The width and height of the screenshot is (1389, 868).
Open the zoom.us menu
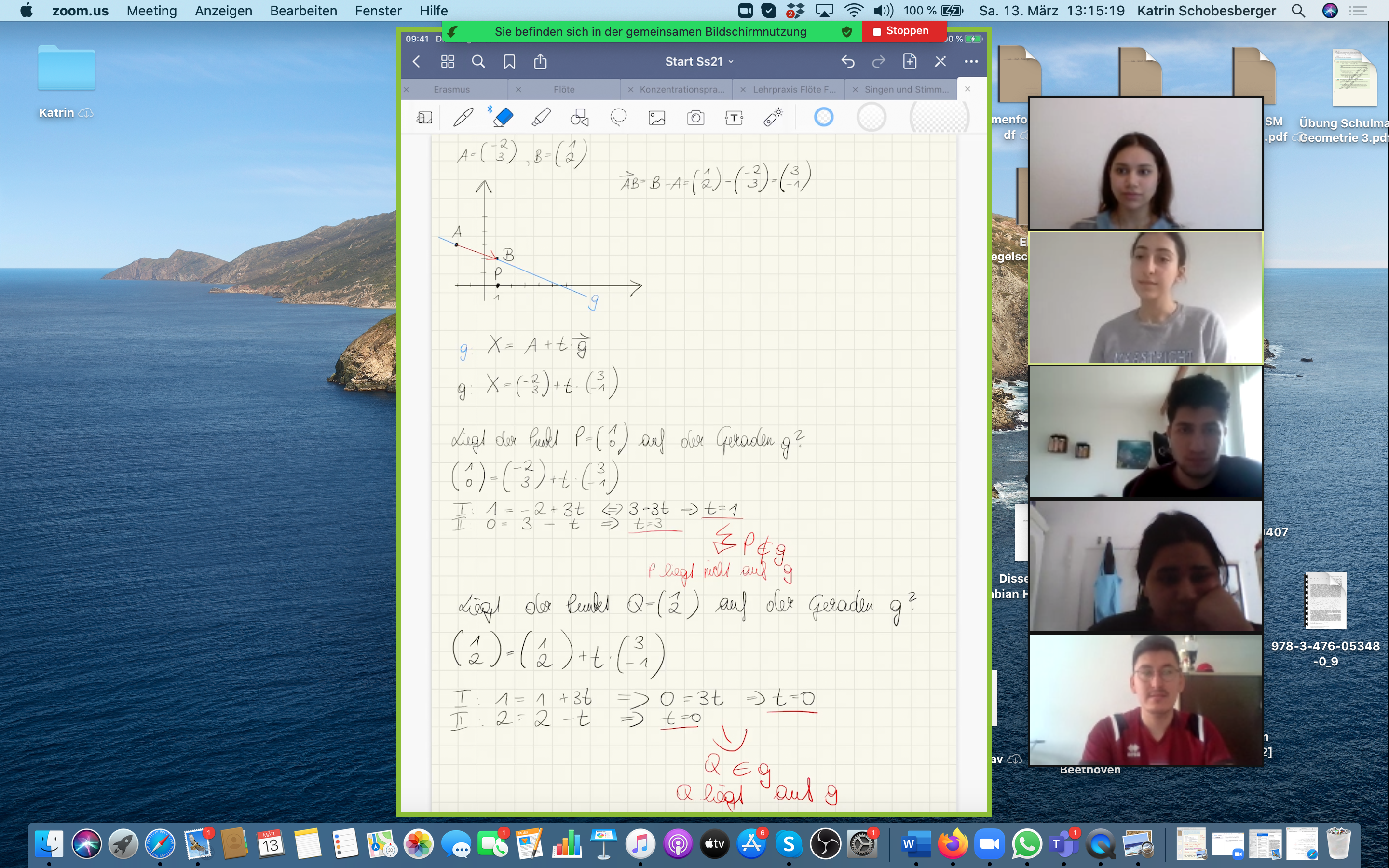tap(81, 10)
